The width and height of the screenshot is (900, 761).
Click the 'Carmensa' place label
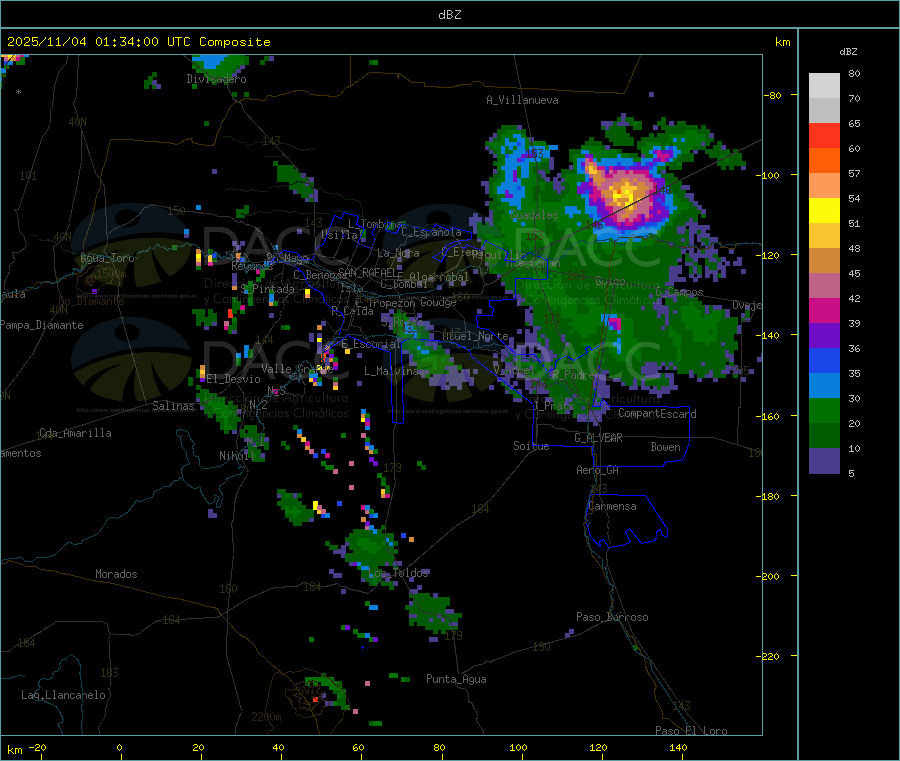tap(612, 507)
